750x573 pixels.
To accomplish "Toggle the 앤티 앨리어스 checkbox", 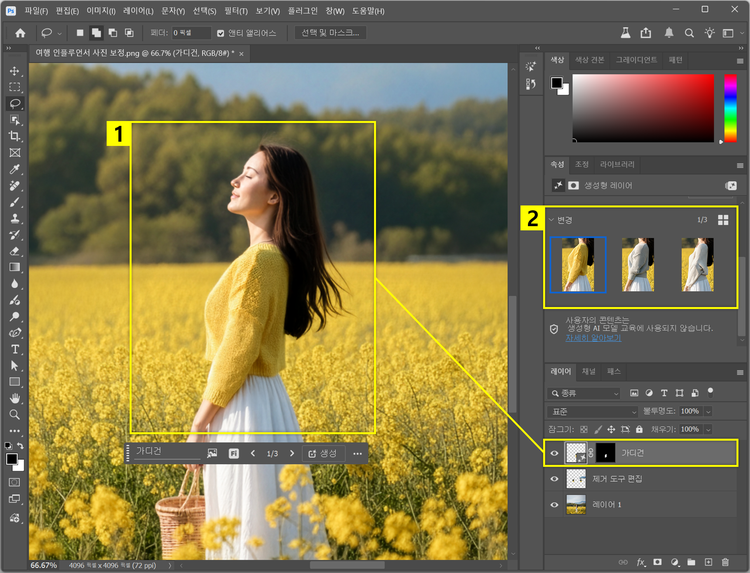I will [x=220, y=33].
